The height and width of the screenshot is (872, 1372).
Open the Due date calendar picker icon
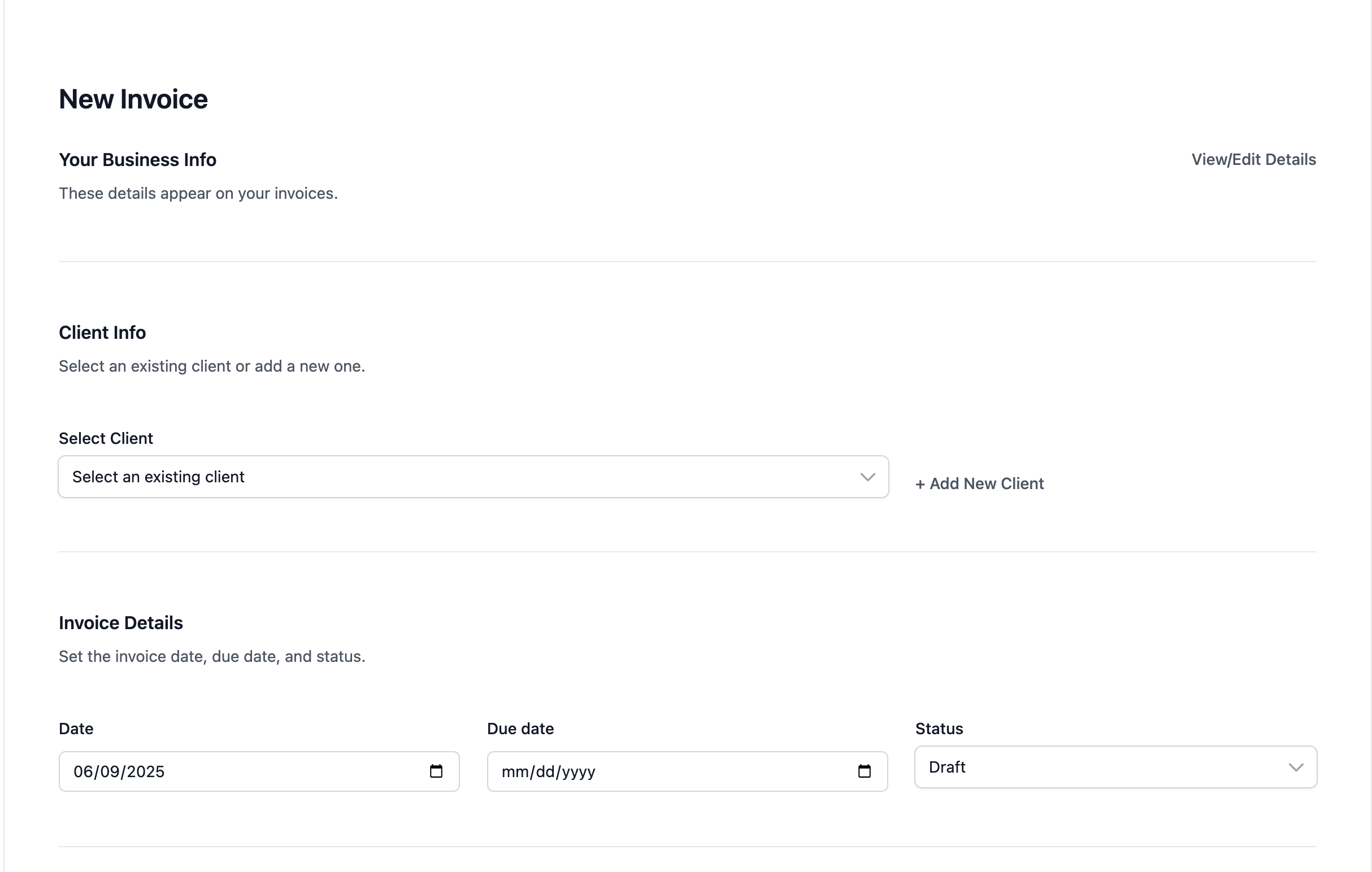pos(865,771)
